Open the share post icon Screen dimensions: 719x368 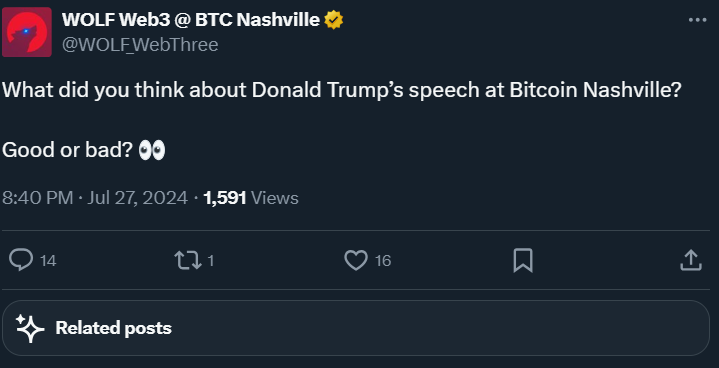coord(691,260)
